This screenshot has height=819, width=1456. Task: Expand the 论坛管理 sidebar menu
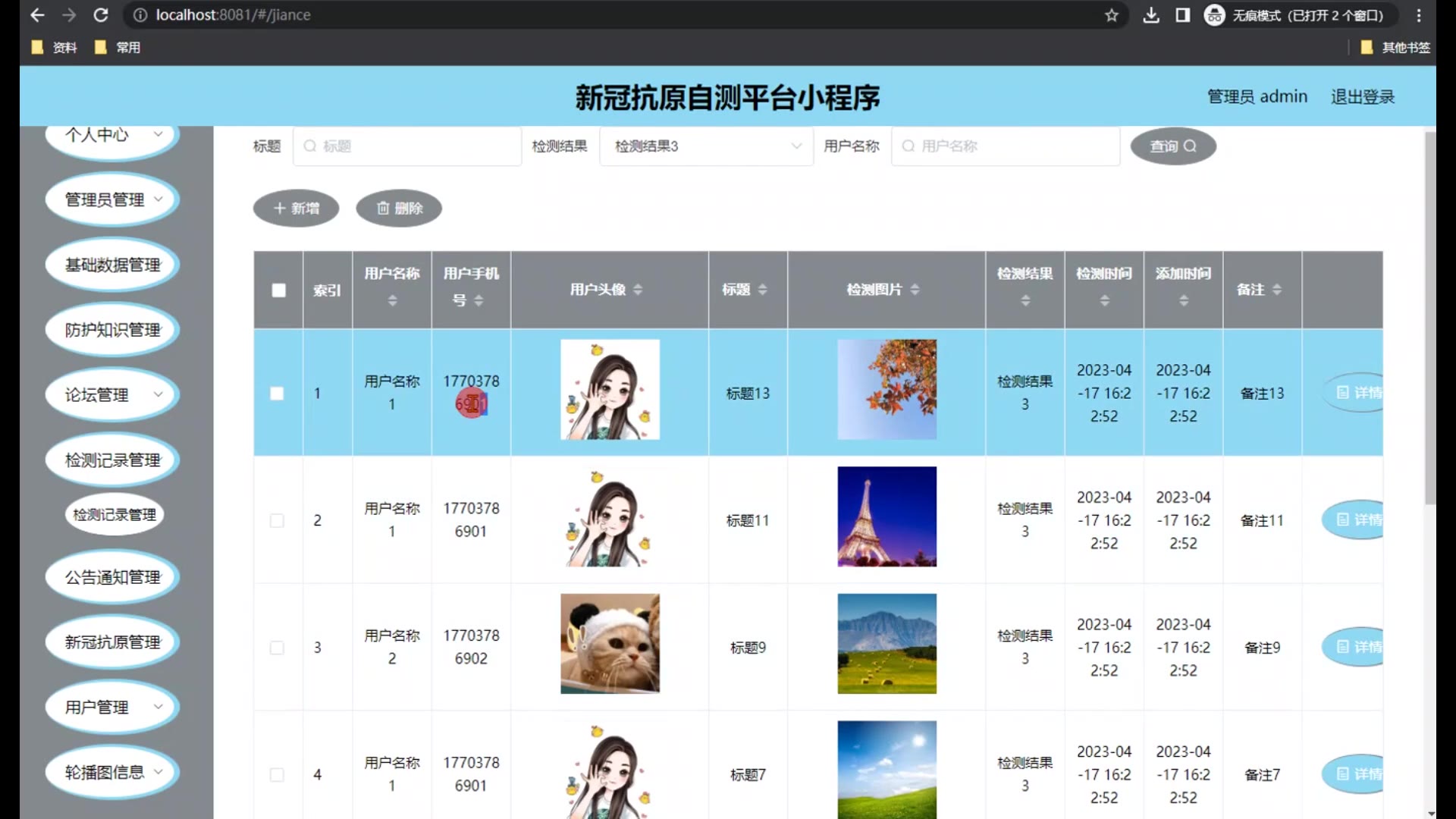point(112,395)
